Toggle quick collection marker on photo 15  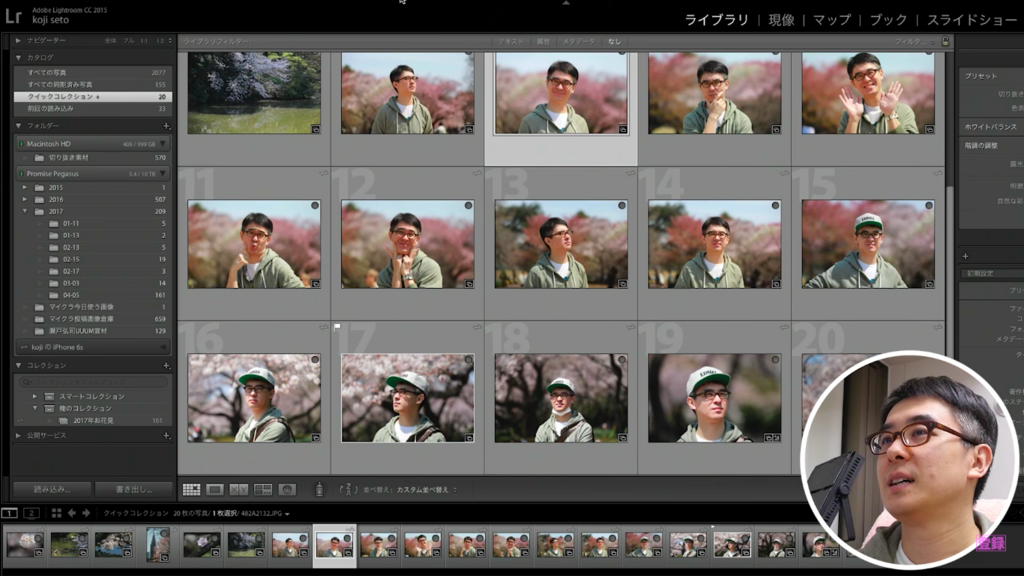(x=929, y=206)
